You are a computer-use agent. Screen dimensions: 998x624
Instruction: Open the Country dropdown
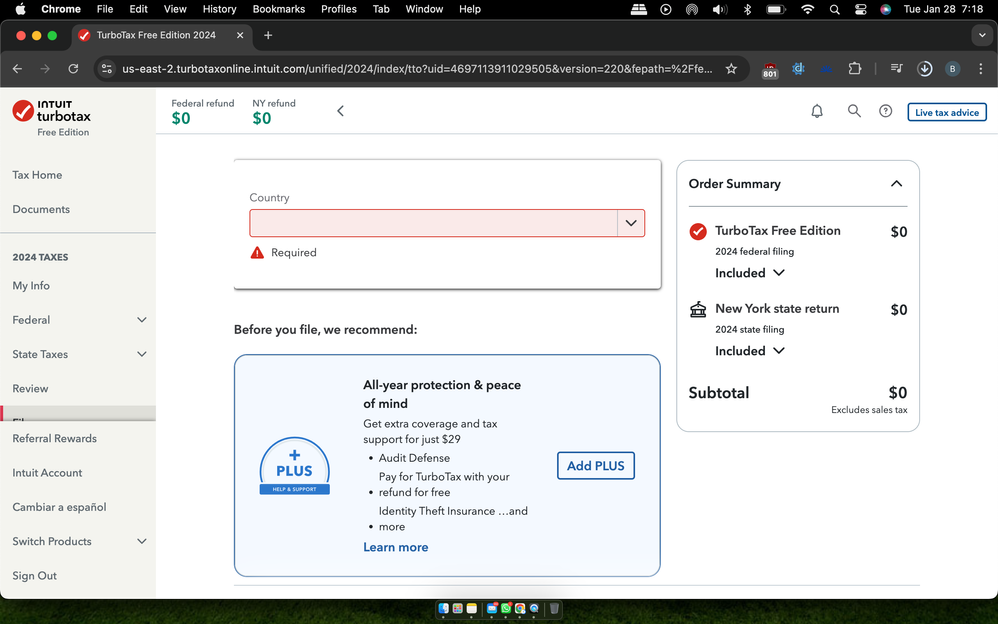447,223
